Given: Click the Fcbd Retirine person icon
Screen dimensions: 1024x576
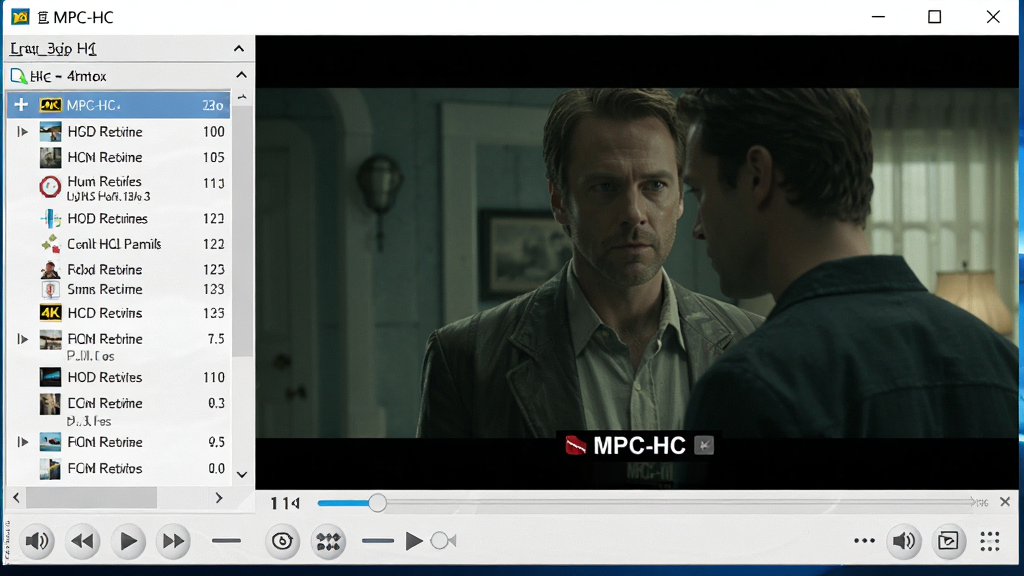Looking at the screenshot, I should coord(50,269).
